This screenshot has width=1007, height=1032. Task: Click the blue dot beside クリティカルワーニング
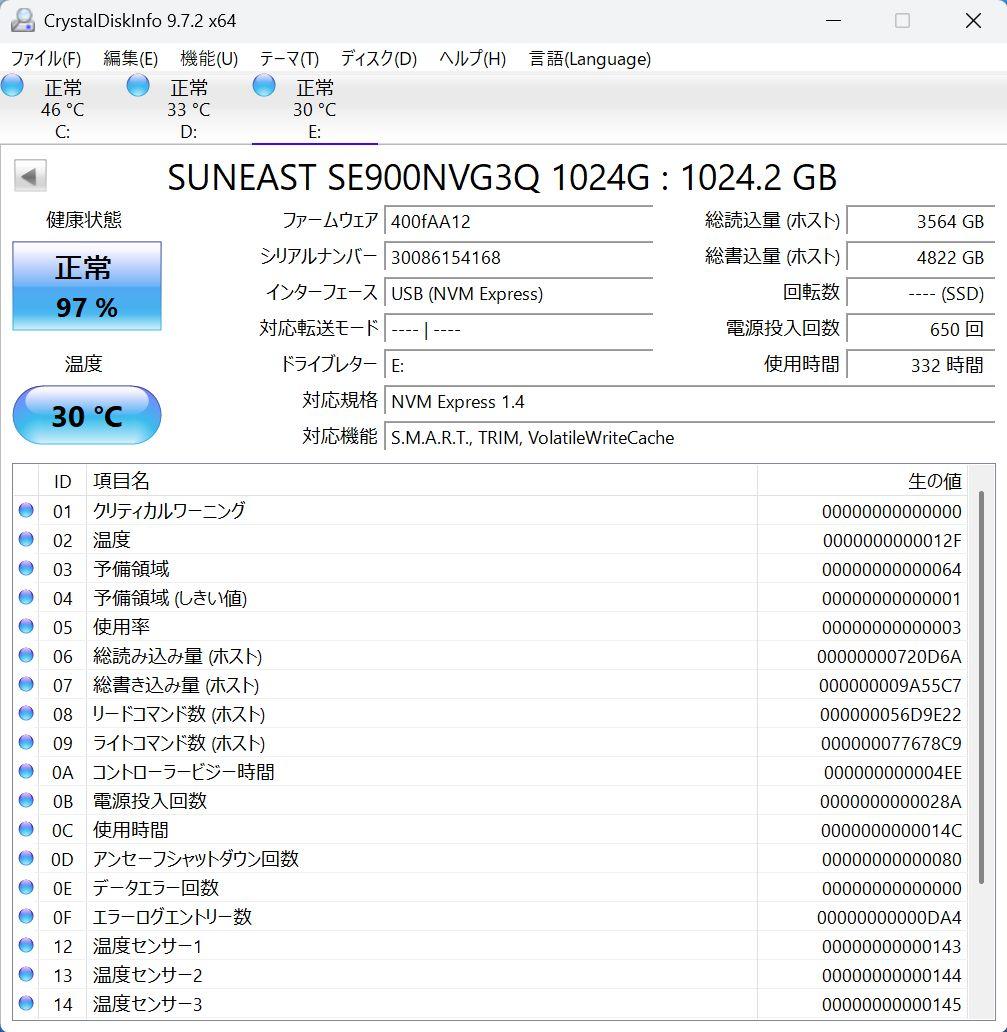coord(27,511)
